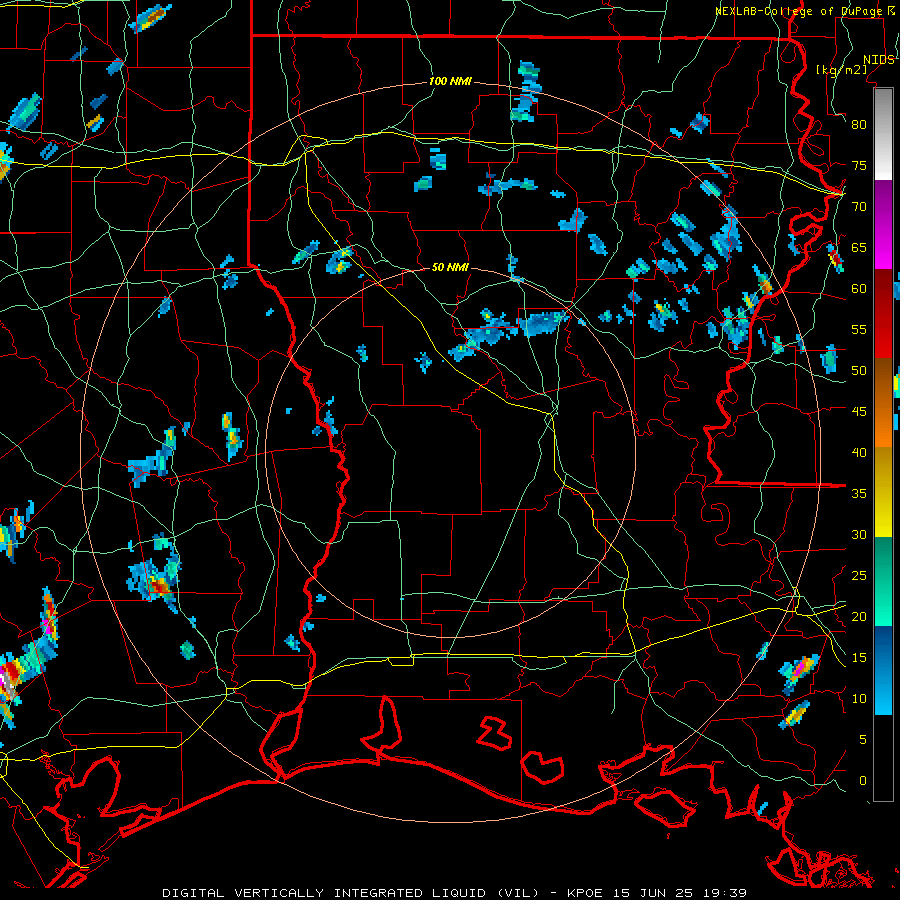Click the color scale value 65
Image resolution: width=900 pixels, height=900 pixels.
pos(859,247)
